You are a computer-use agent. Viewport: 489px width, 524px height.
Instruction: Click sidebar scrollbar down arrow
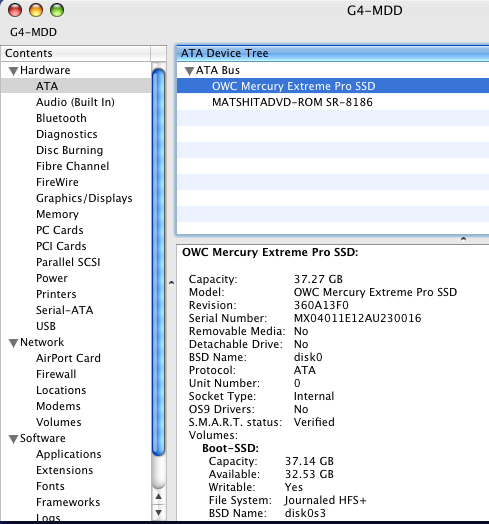click(158, 512)
